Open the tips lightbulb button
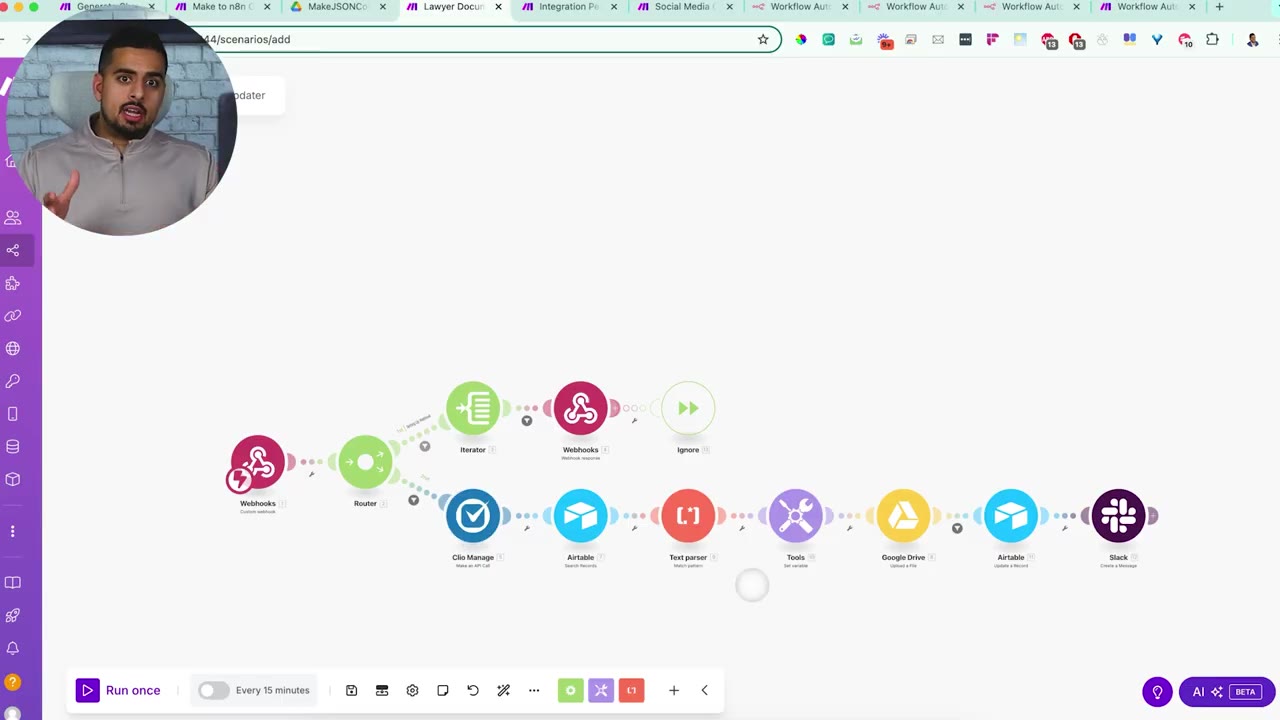The height and width of the screenshot is (720, 1280). [1157, 692]
